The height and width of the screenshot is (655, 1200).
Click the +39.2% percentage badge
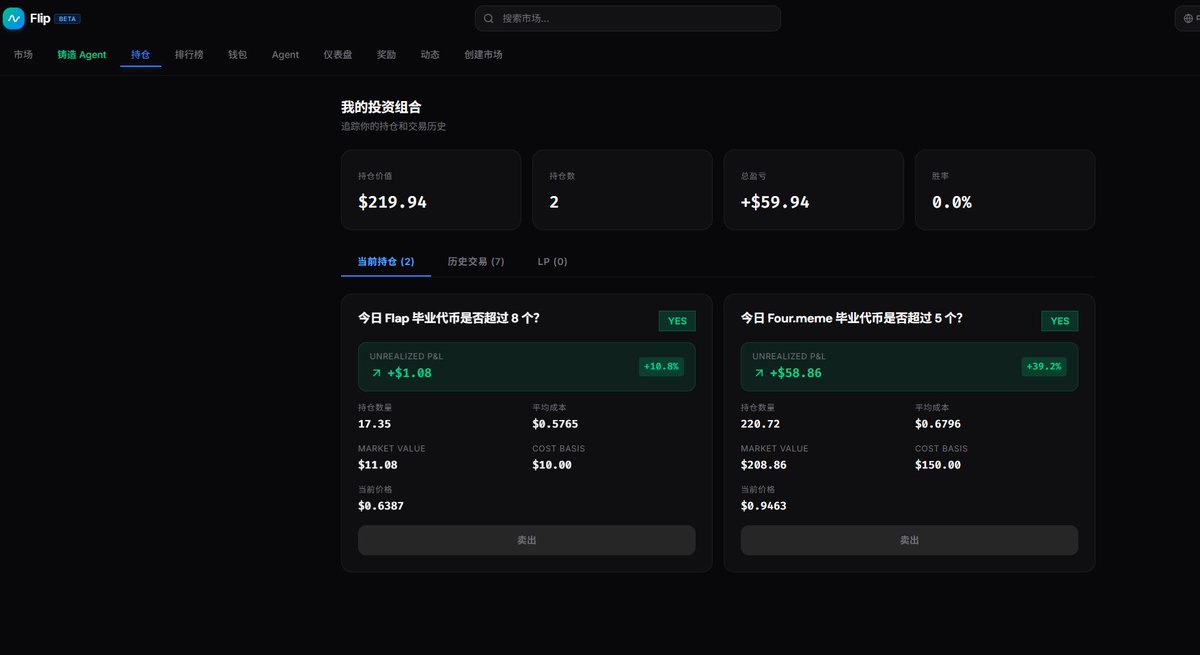tap(1044, 367)
